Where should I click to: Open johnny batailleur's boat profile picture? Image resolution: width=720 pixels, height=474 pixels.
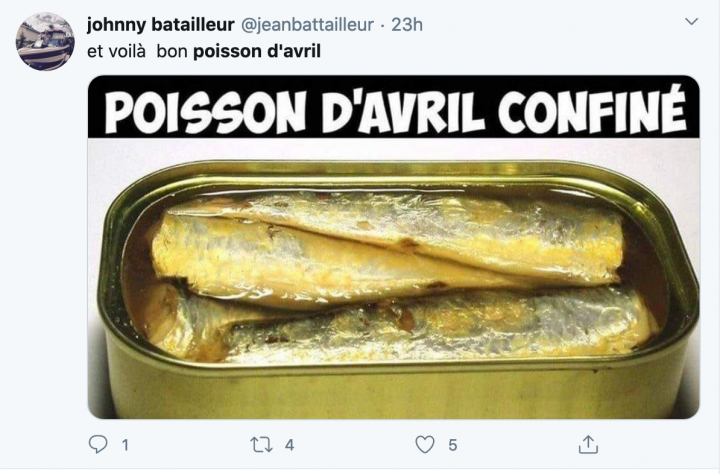45,41
